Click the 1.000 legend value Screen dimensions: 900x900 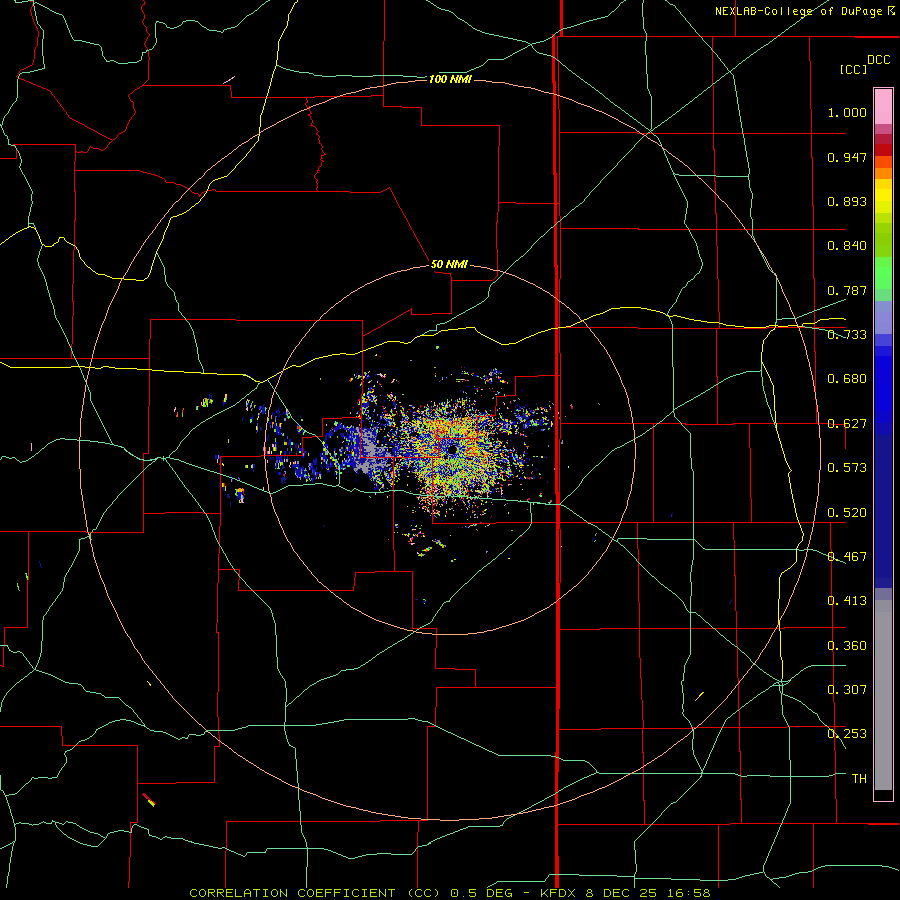point(847,112)
